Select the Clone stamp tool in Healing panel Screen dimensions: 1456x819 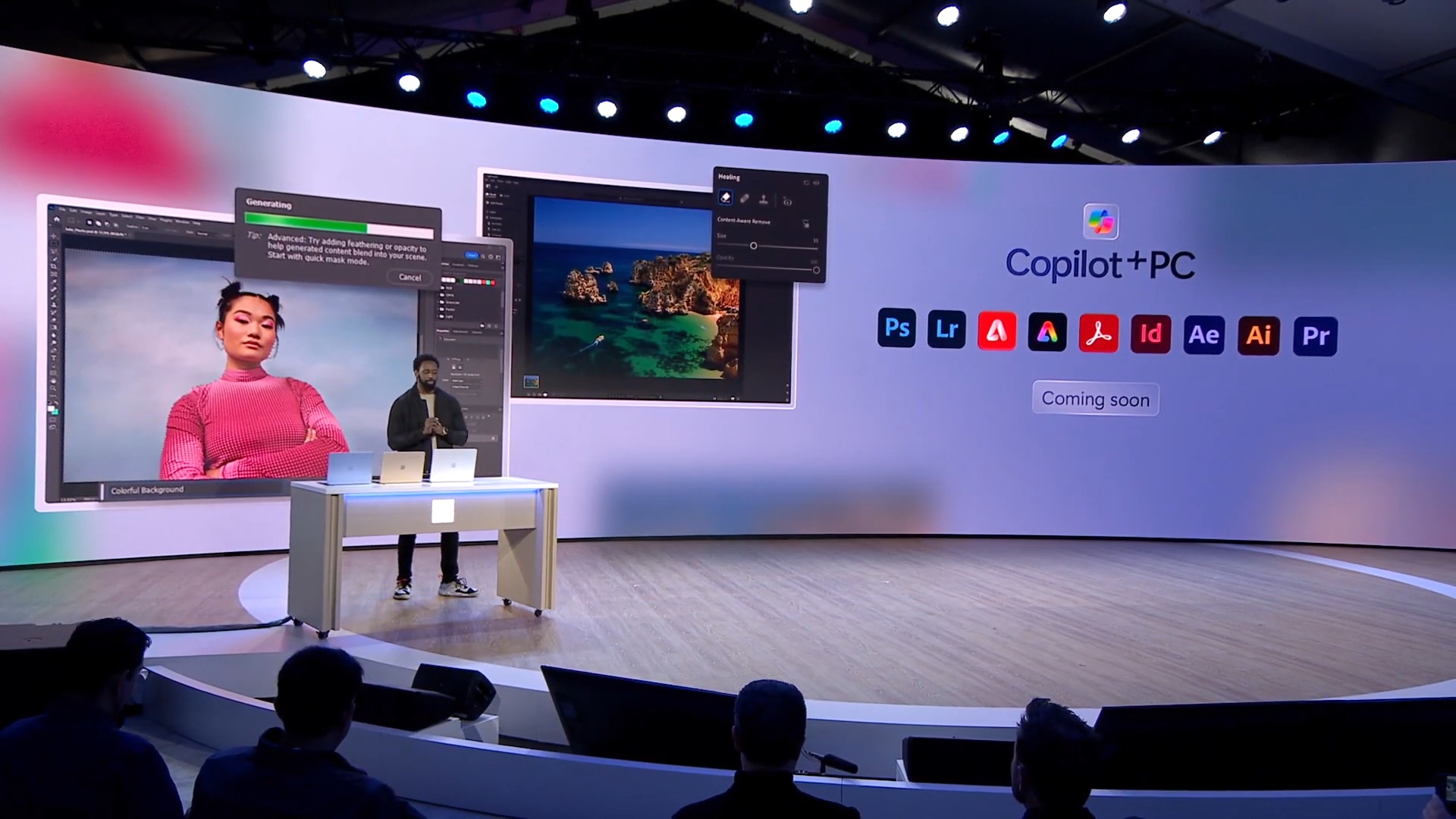click(764, 199)
